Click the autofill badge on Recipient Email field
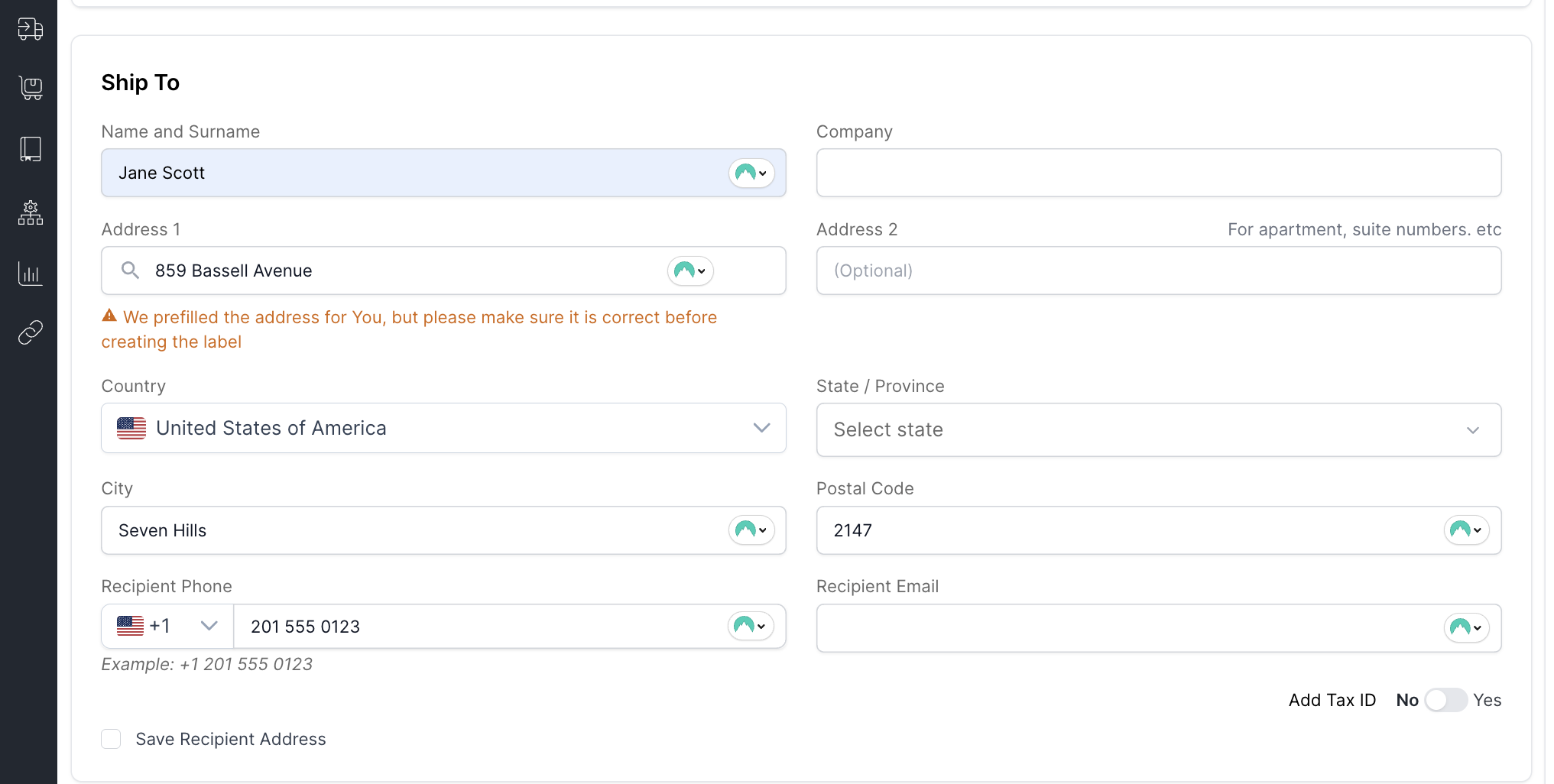 [1466, 627]
